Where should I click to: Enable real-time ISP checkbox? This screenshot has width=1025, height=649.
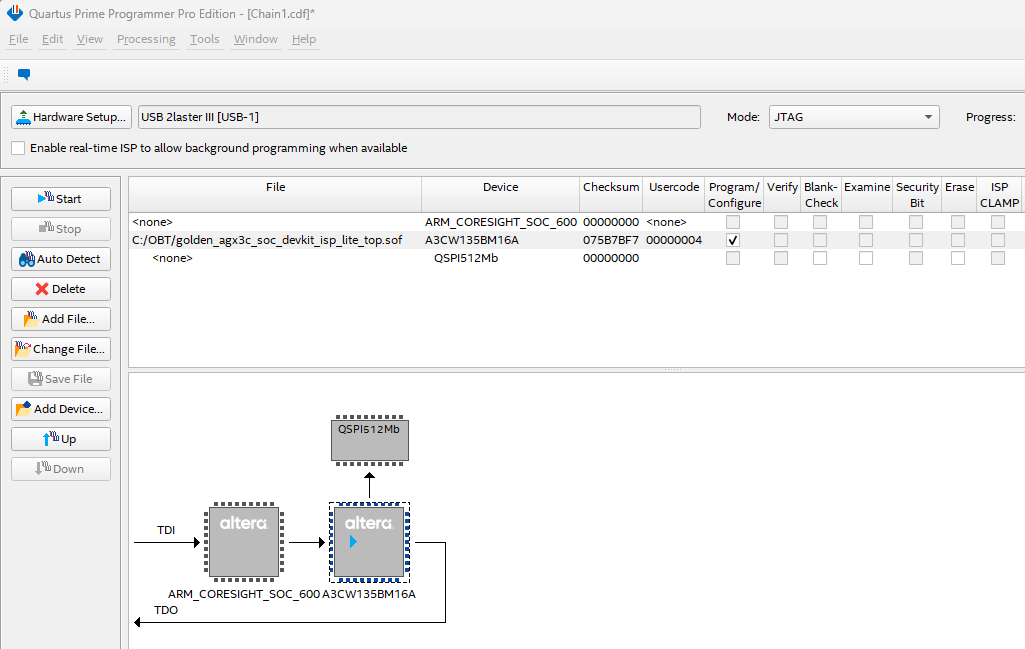click(19, 148)
